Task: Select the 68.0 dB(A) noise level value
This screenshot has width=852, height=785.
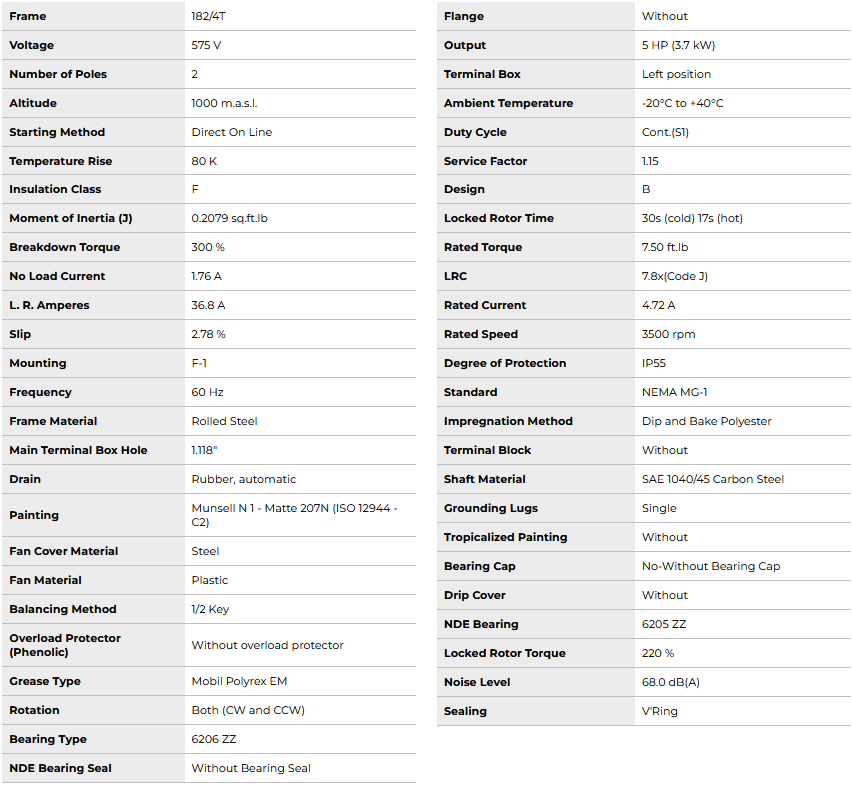Action: point(670,682)
